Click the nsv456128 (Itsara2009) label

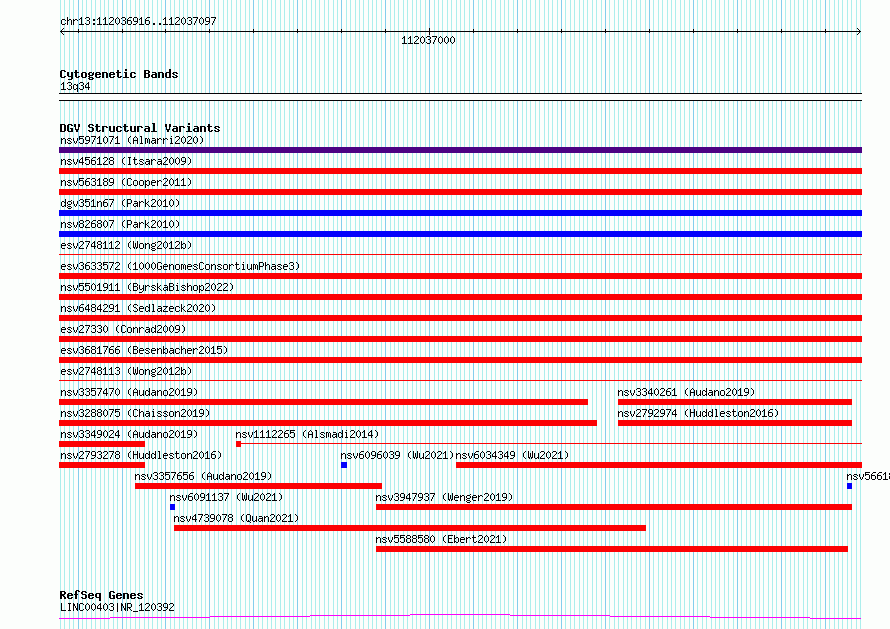(125, 161)
